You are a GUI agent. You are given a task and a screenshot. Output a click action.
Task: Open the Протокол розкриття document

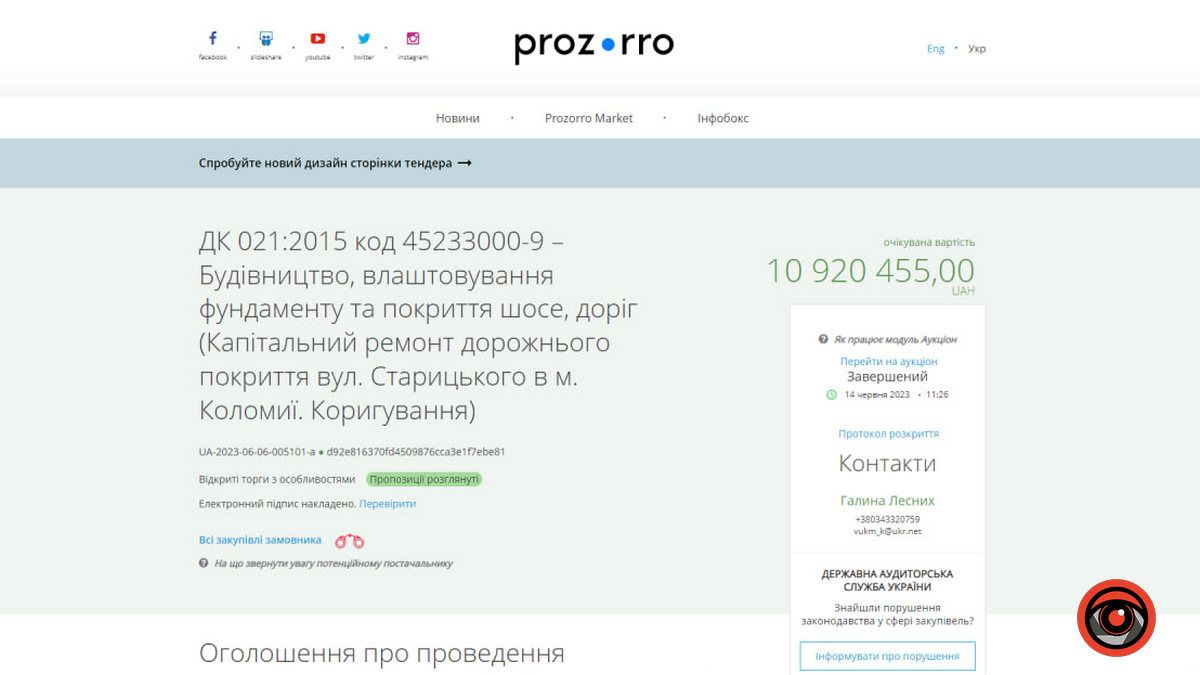point(887,433)
